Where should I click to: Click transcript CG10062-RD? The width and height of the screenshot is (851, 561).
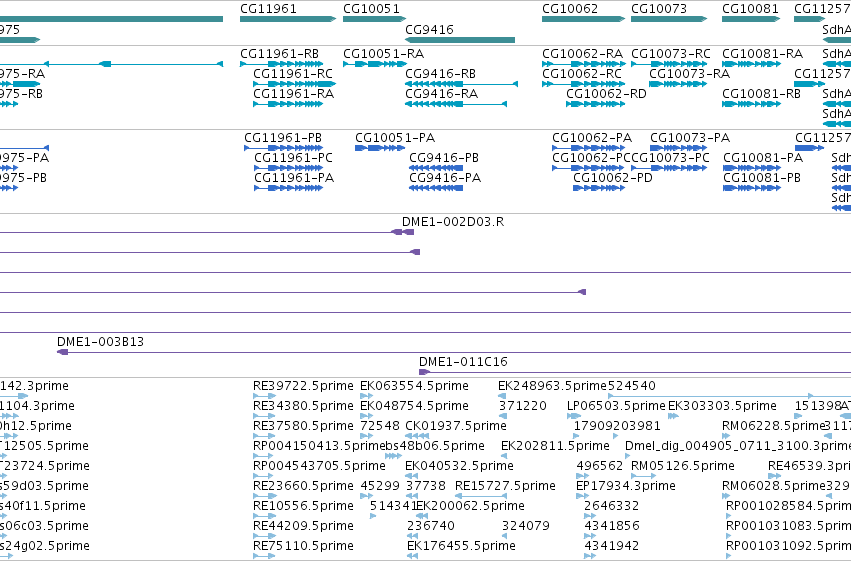[606, 94]
